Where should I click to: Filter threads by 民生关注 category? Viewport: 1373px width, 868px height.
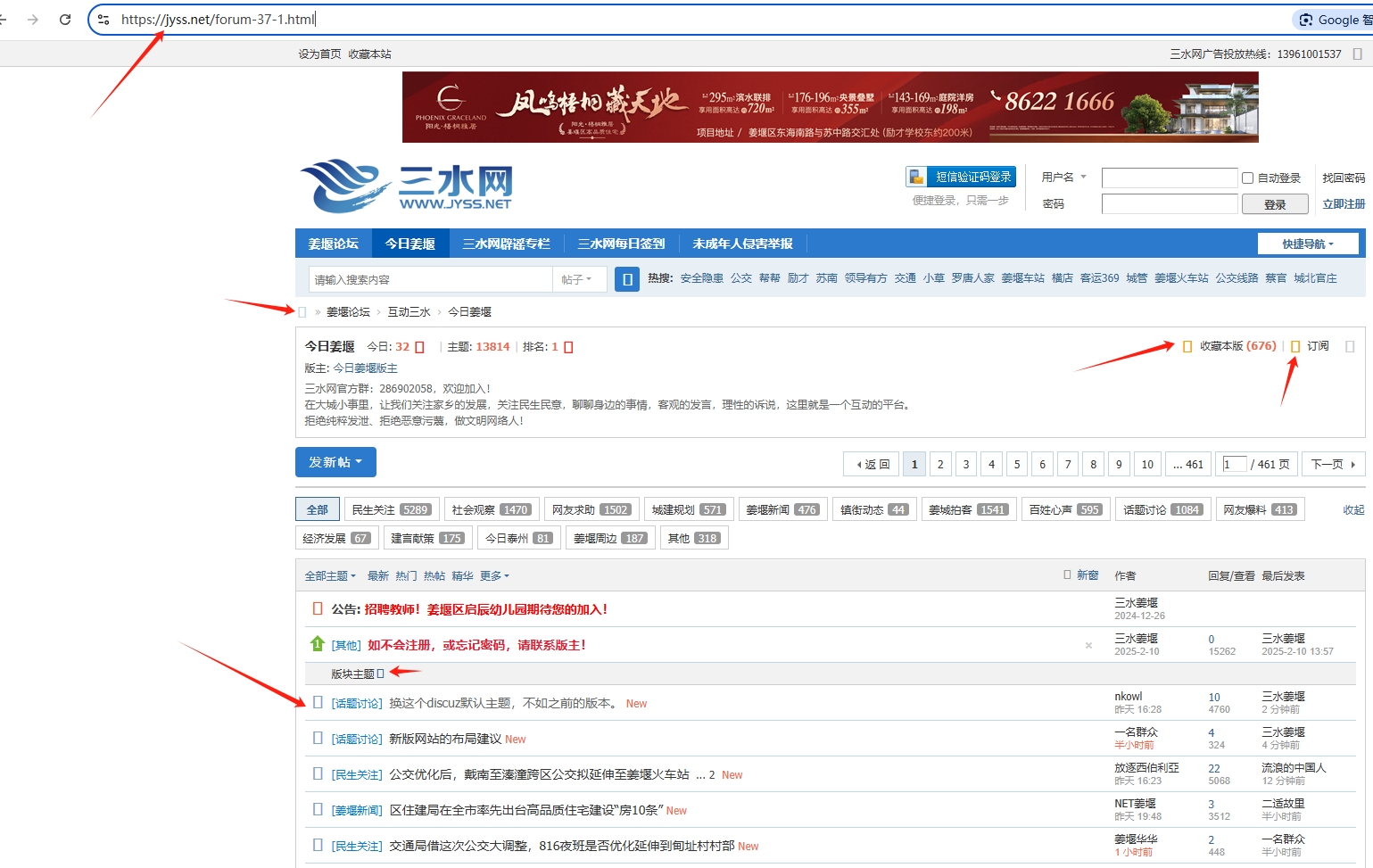[393, 509]
